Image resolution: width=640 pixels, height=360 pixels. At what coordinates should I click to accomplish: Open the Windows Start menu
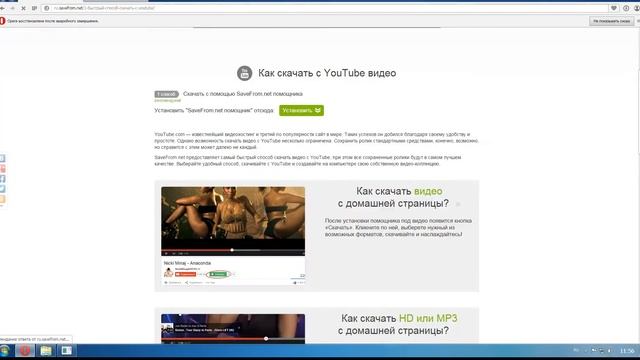[4, 351]
